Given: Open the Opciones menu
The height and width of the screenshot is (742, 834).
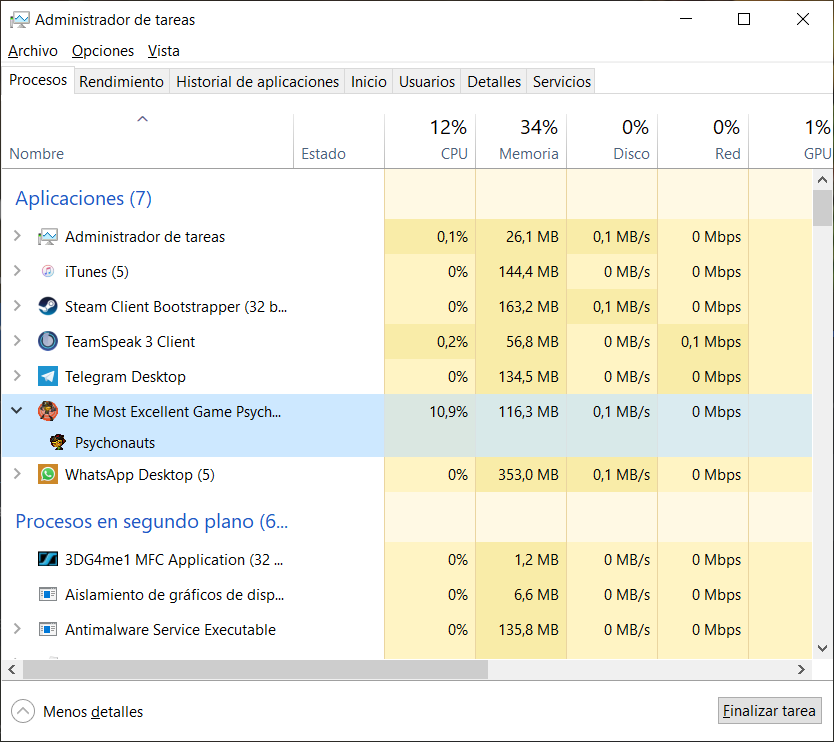Looking at the screenshot, I should [x=103, y=50].
